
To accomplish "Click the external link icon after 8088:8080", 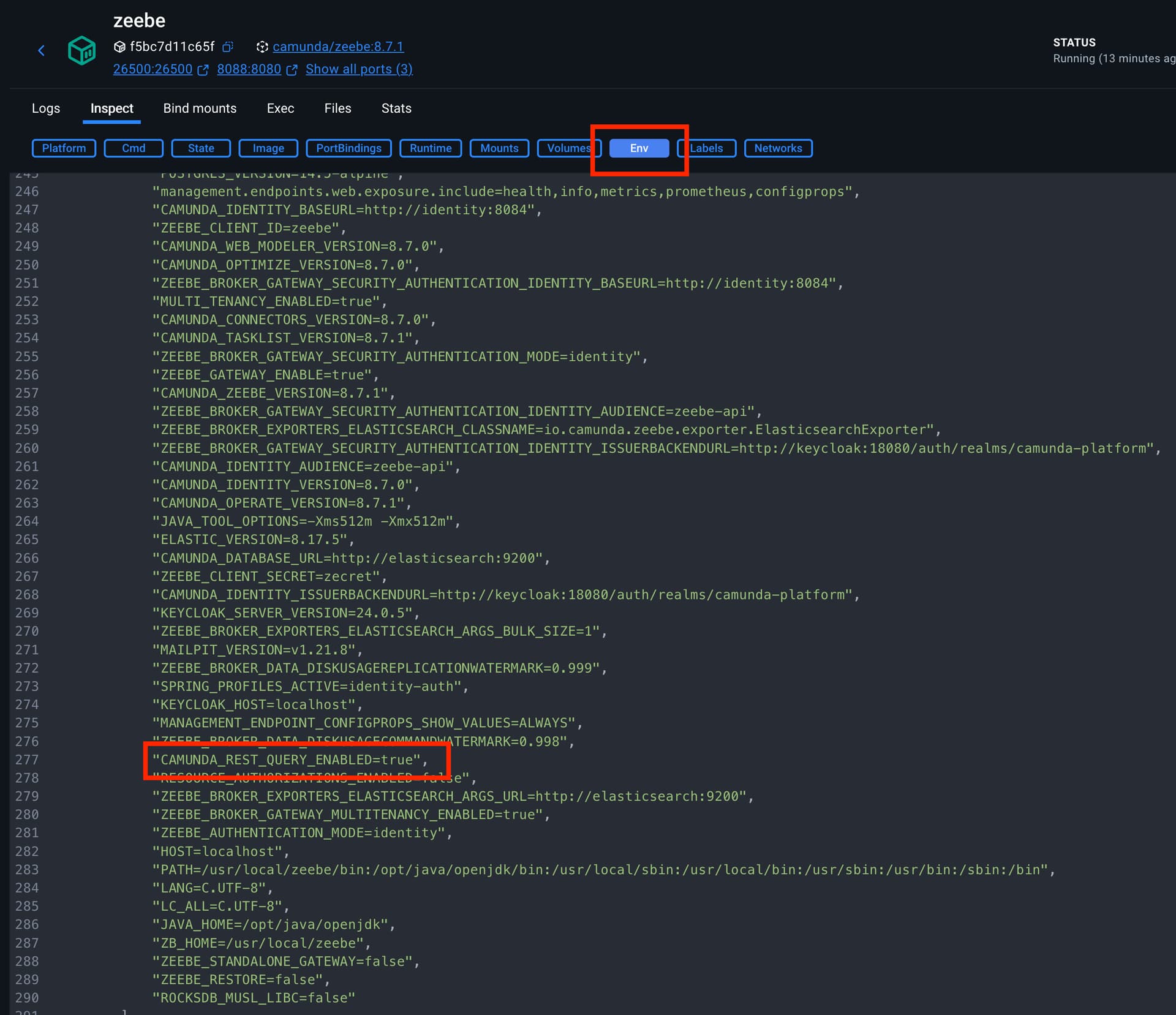I will pyautogui.click(x=292, y=70).
